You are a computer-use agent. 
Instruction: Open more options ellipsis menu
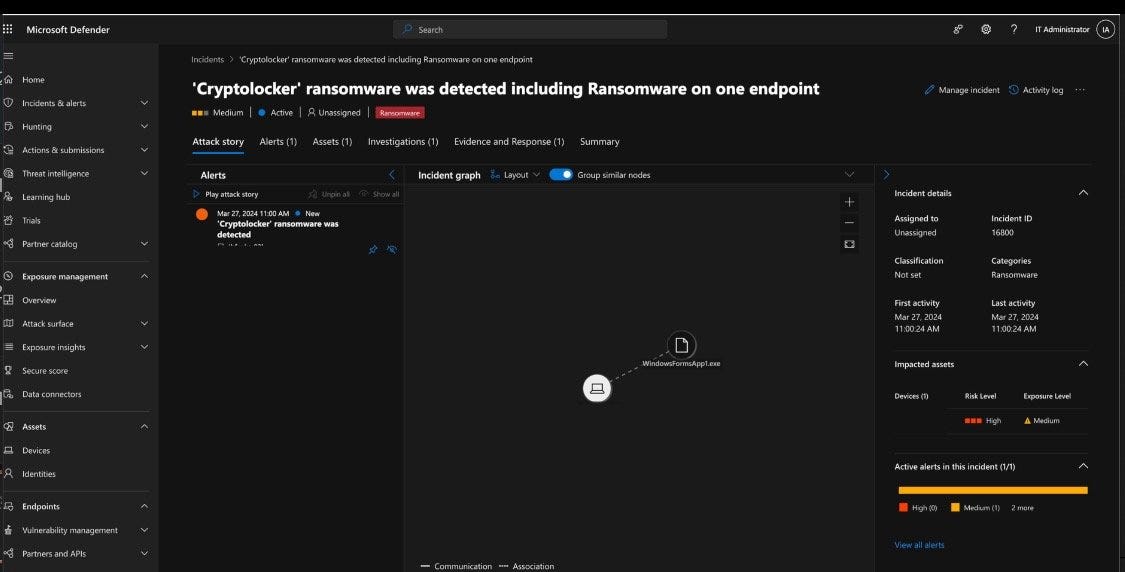[x=1080, y=90]
